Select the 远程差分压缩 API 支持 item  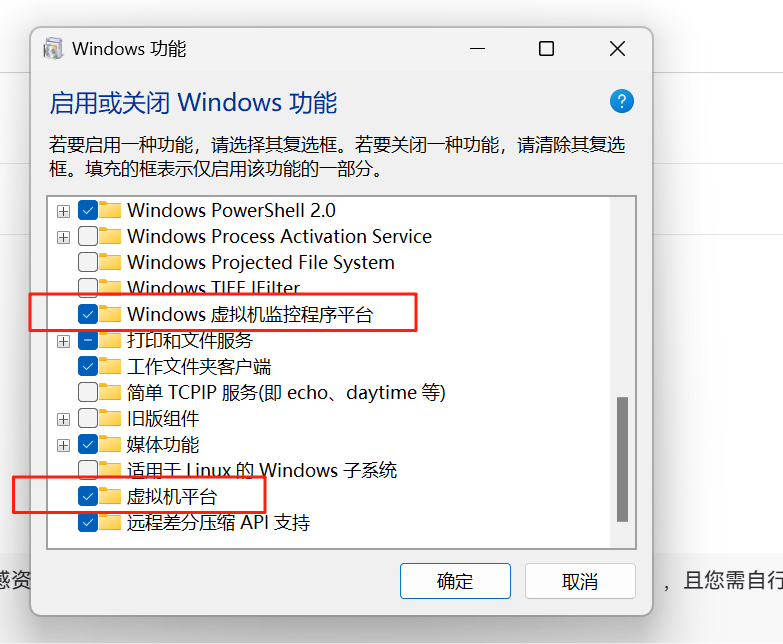[x=218, y=522]
